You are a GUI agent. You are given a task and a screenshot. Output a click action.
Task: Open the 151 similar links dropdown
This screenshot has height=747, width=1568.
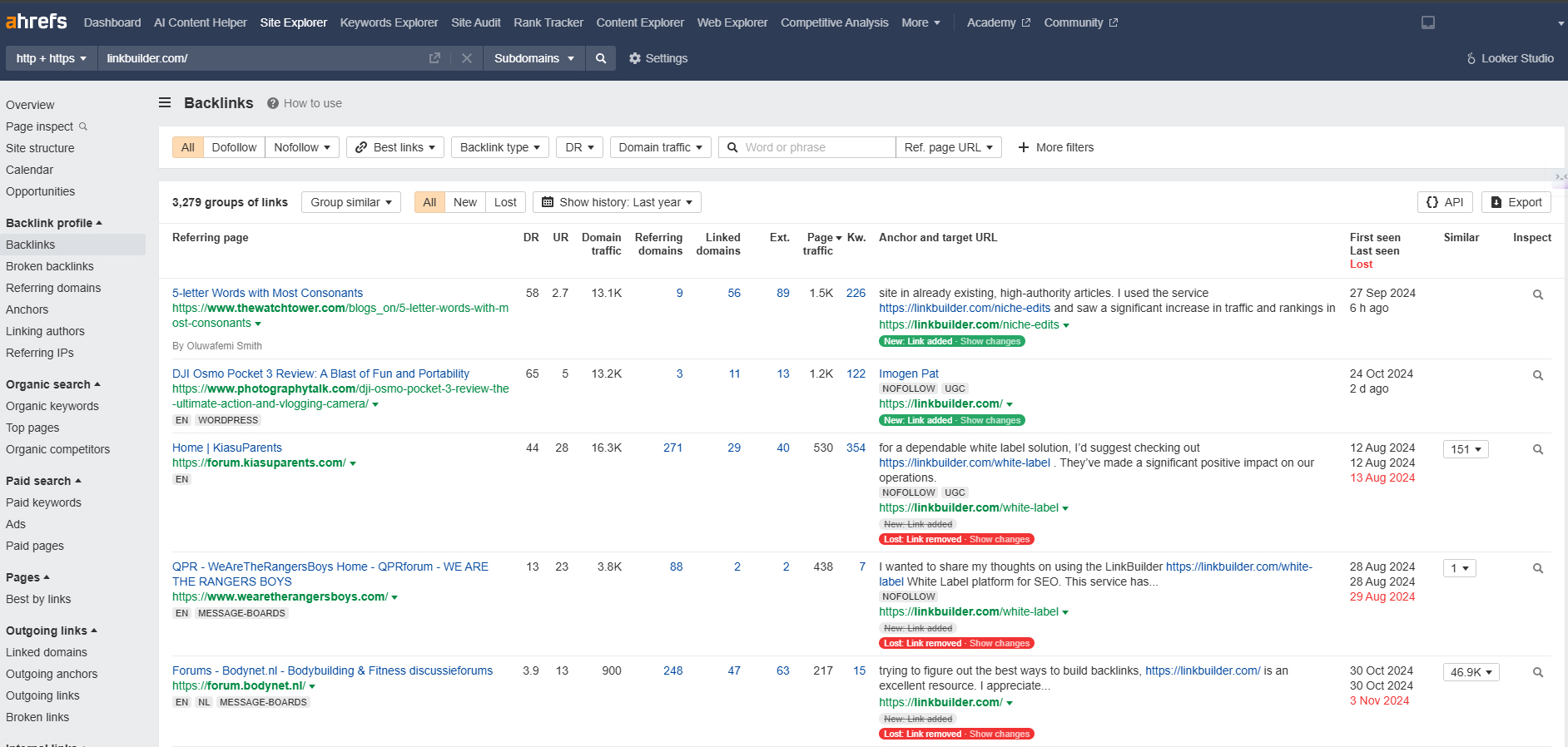(1466, 449)
